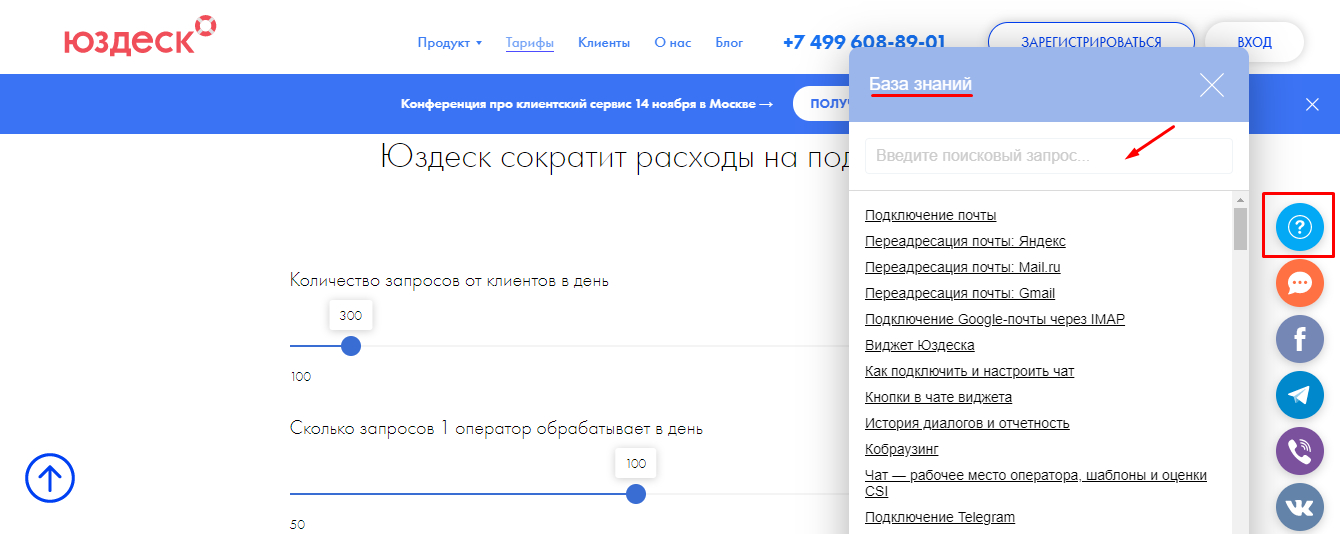Open article Подключение Telegram

[940, 517]
